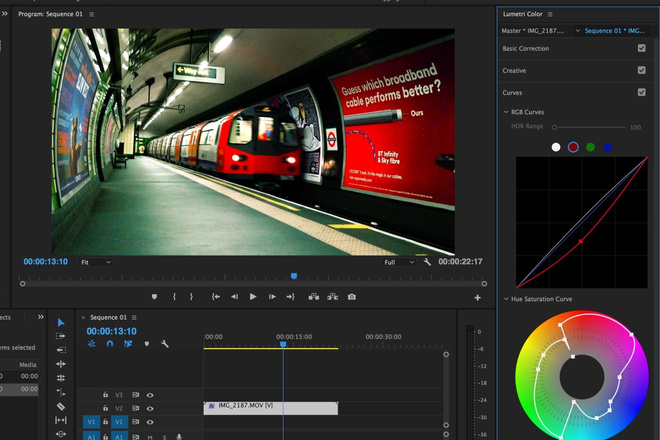Select IMG_2187.MOV clip on timeline
The image size is (660, 440).
(271, 408)
